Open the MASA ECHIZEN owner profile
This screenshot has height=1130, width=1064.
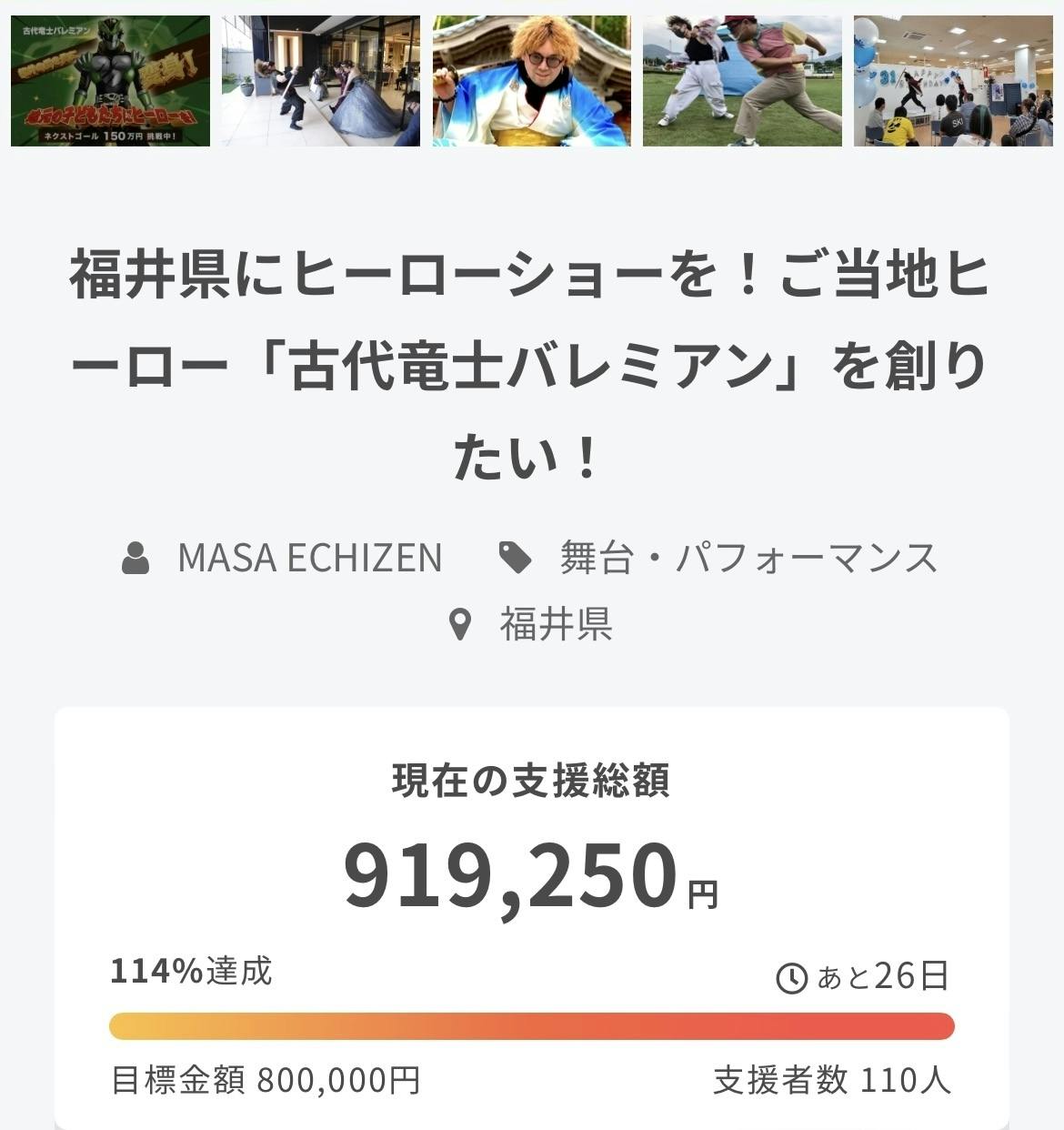(309, 558)
